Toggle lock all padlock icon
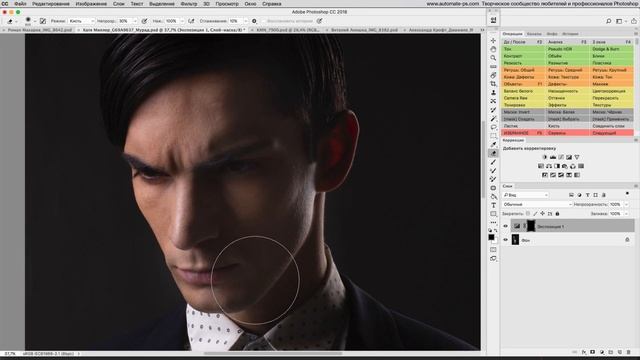This screenshot has width=640, height=360. pyautogui.click(x=557, y=213)
